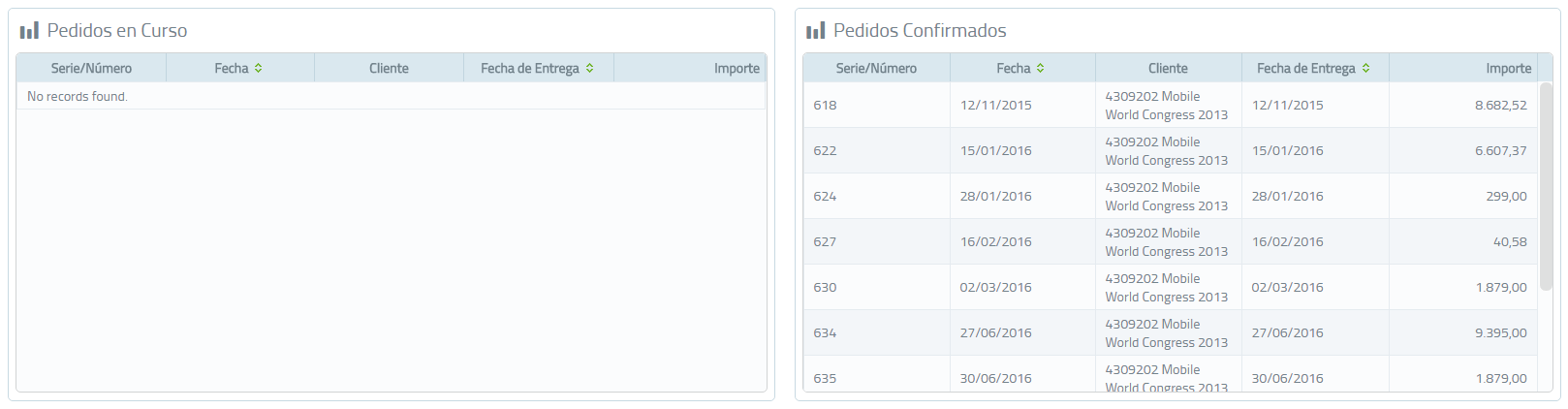Click the Pedidos en Curso chart icon
Screen dimensions: 1568x409
[29, 31]
